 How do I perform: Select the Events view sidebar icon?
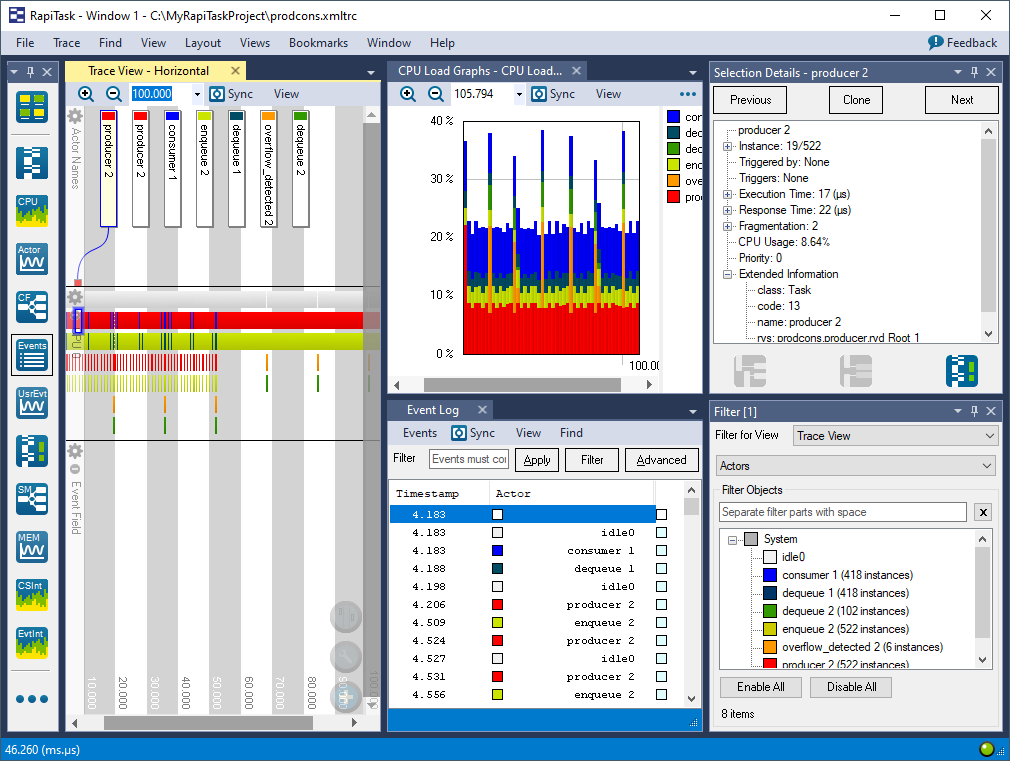(x=32, y=355)
